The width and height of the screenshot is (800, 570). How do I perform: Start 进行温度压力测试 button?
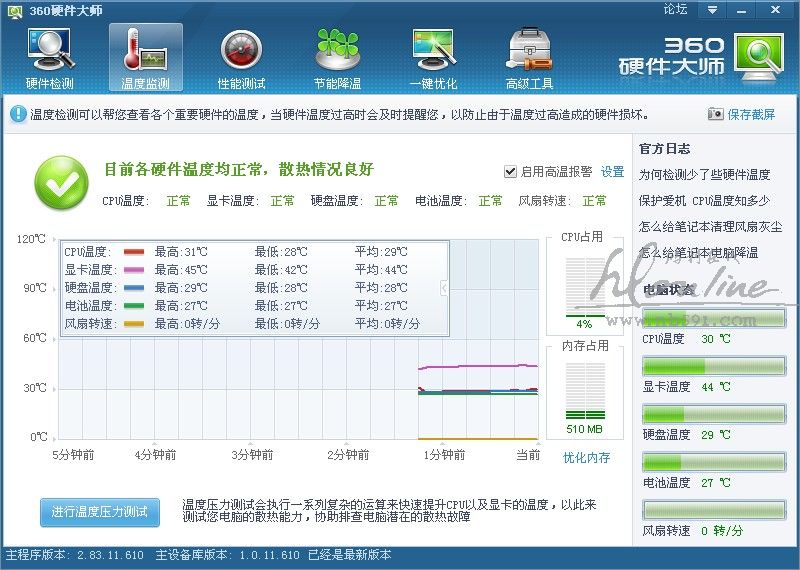pos(100,512)
